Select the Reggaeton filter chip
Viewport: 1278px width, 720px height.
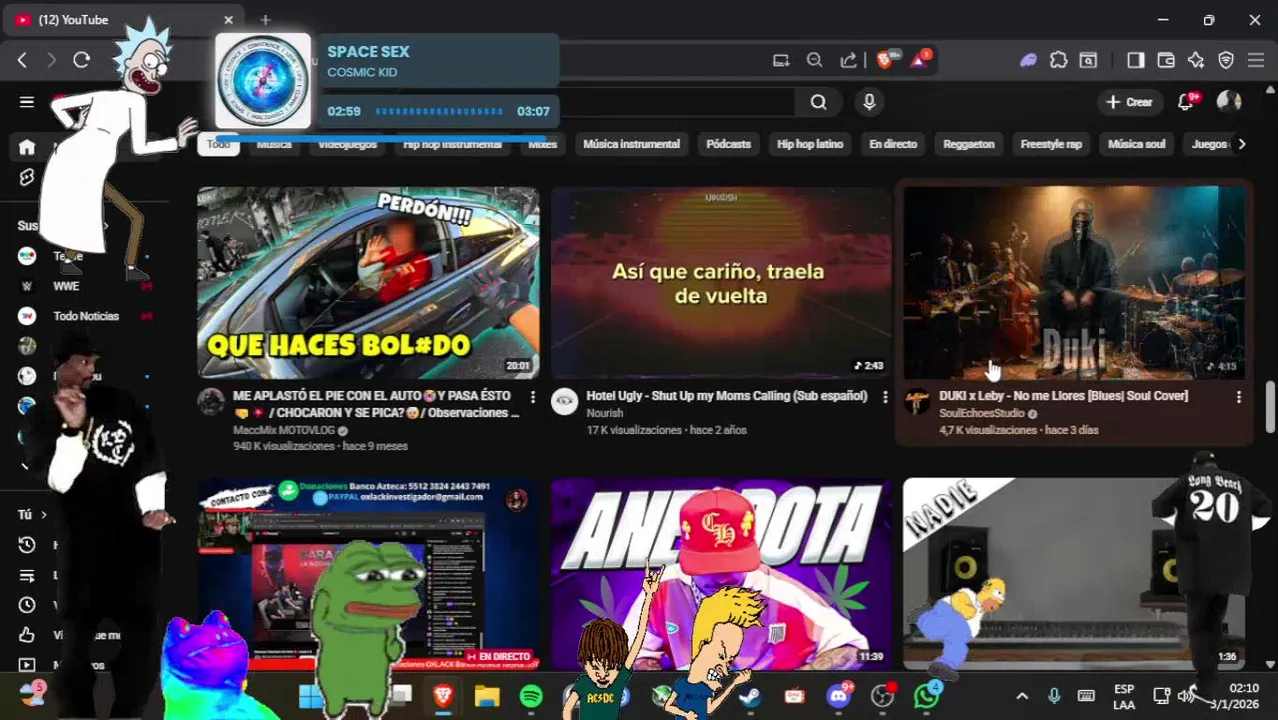click(x=969, y=144)
